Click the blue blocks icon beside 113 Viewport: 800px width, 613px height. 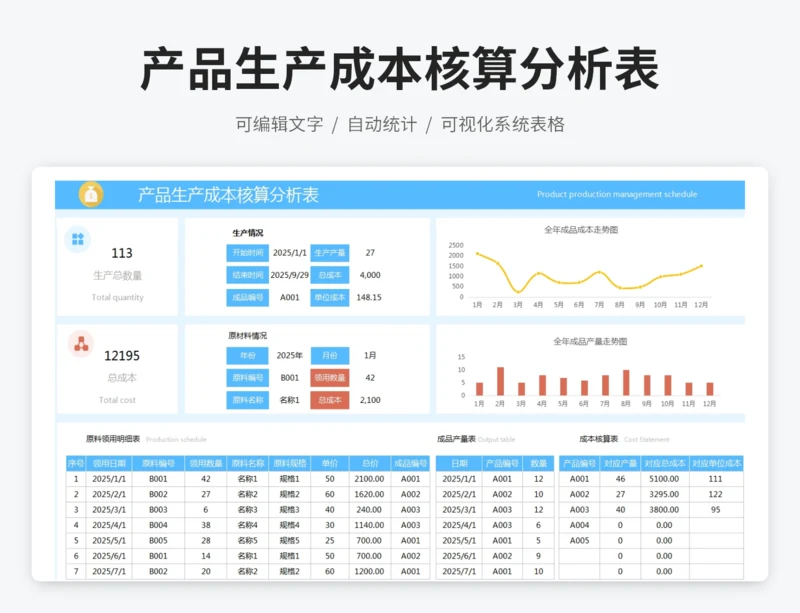pyautogui.click(x=78, y=239)
